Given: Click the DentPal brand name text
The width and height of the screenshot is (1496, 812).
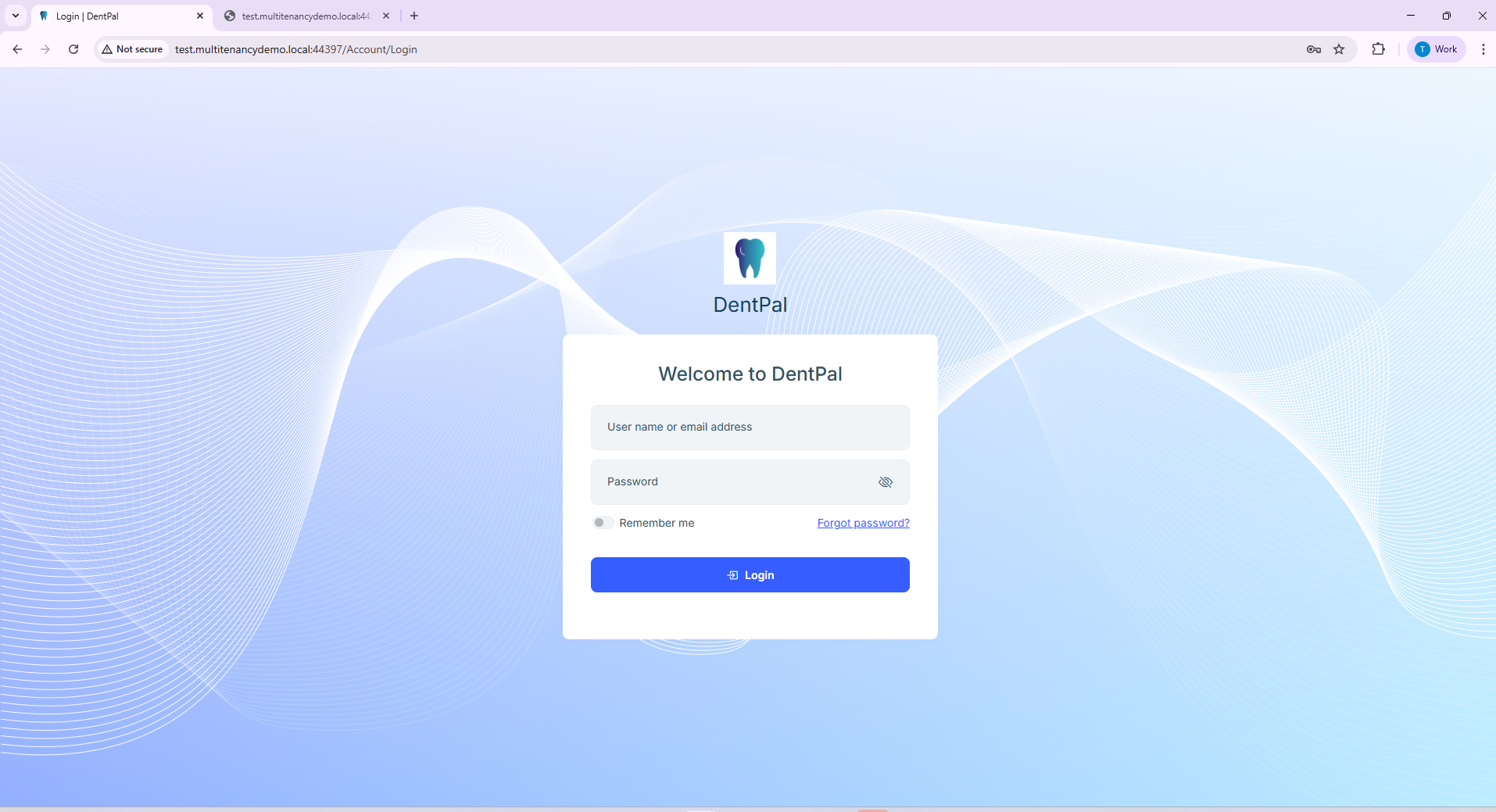Looking at the screenshot, I should (x=750, y=305).
